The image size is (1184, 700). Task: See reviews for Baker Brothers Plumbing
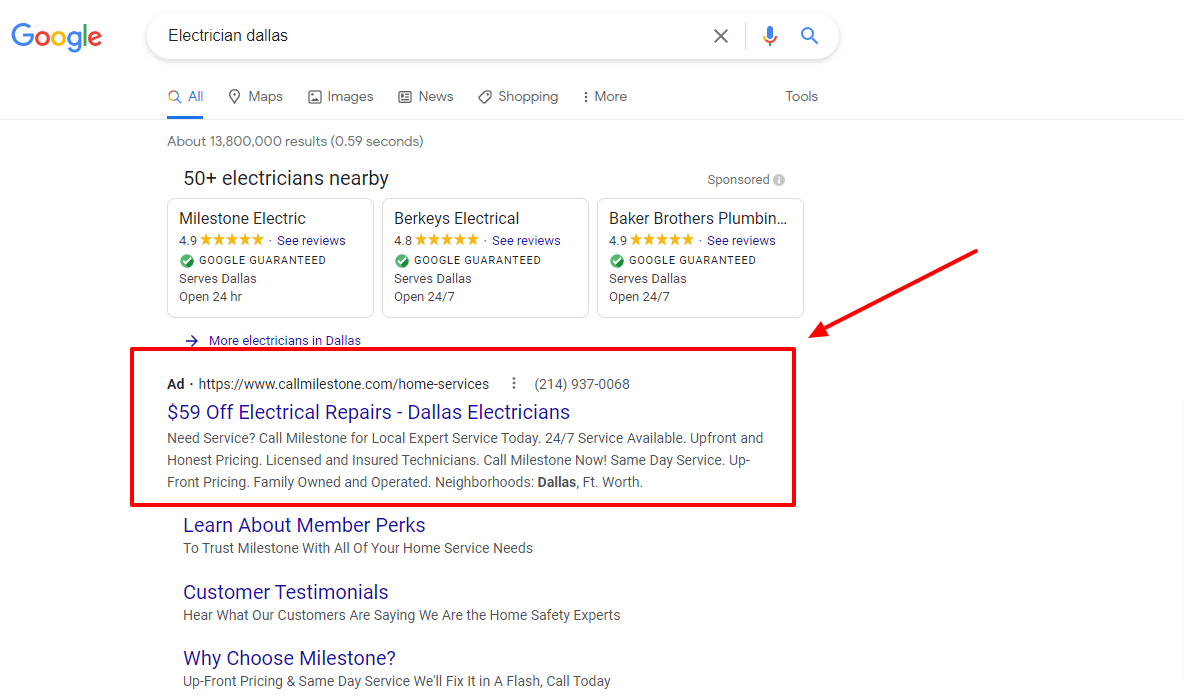pos(742,240)
